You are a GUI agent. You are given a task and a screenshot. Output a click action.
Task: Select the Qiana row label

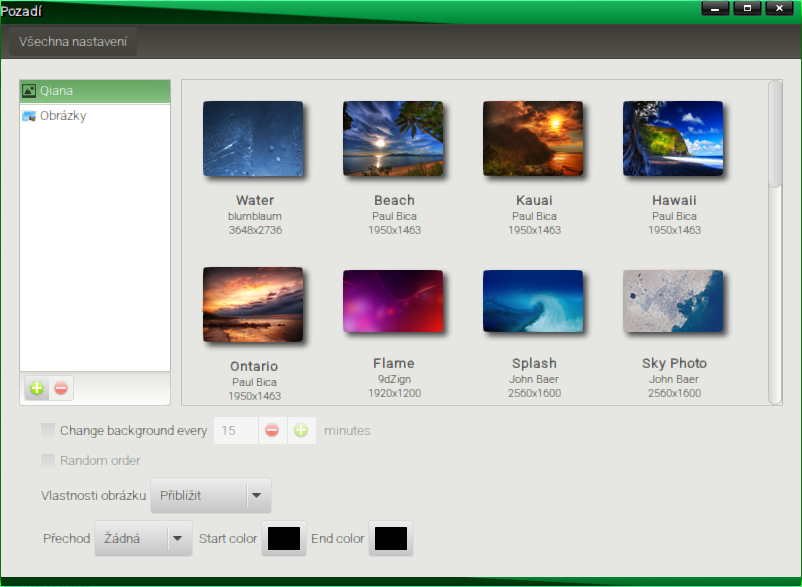tap(57, 91)
